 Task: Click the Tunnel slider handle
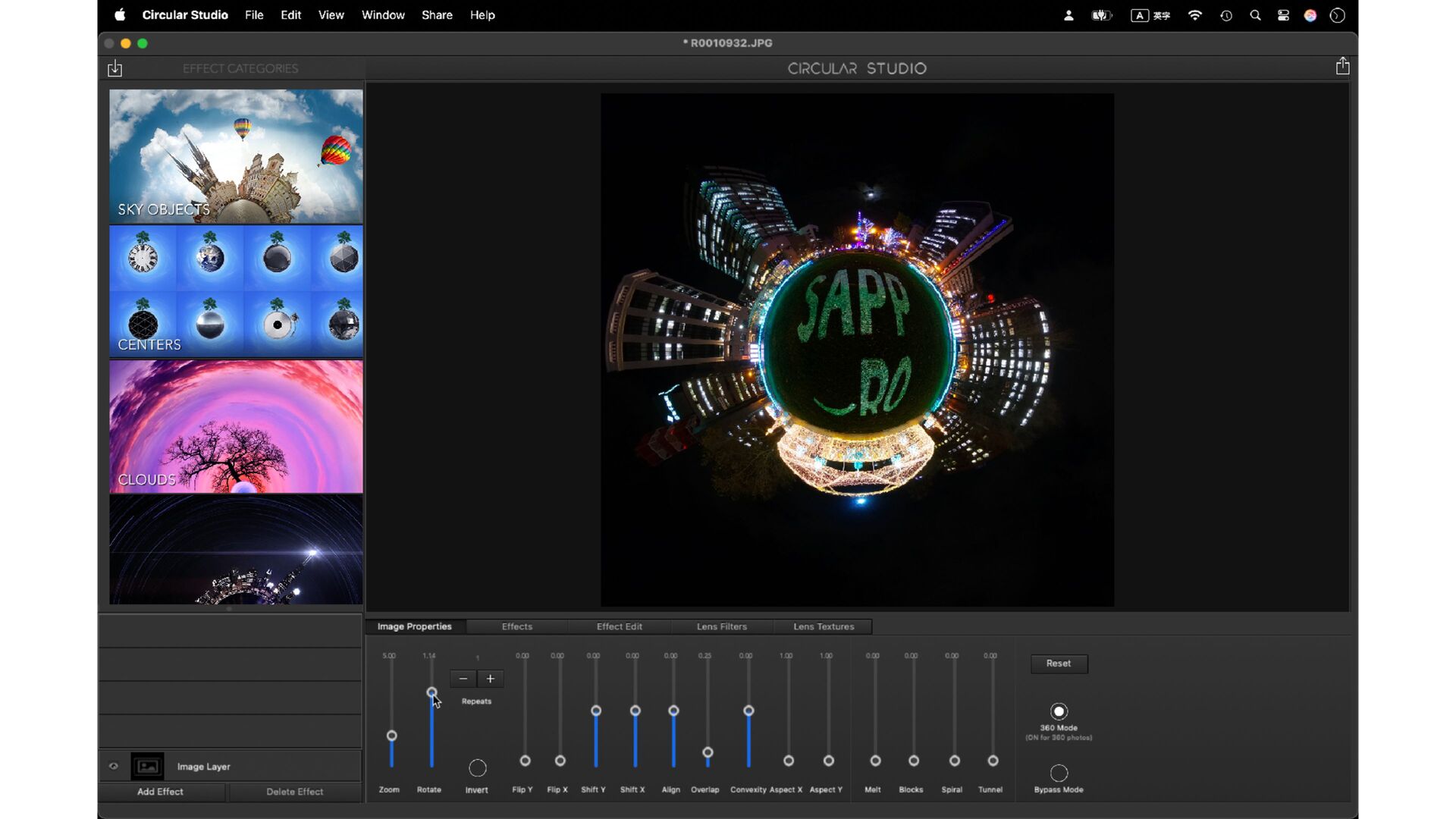(993, 761)
